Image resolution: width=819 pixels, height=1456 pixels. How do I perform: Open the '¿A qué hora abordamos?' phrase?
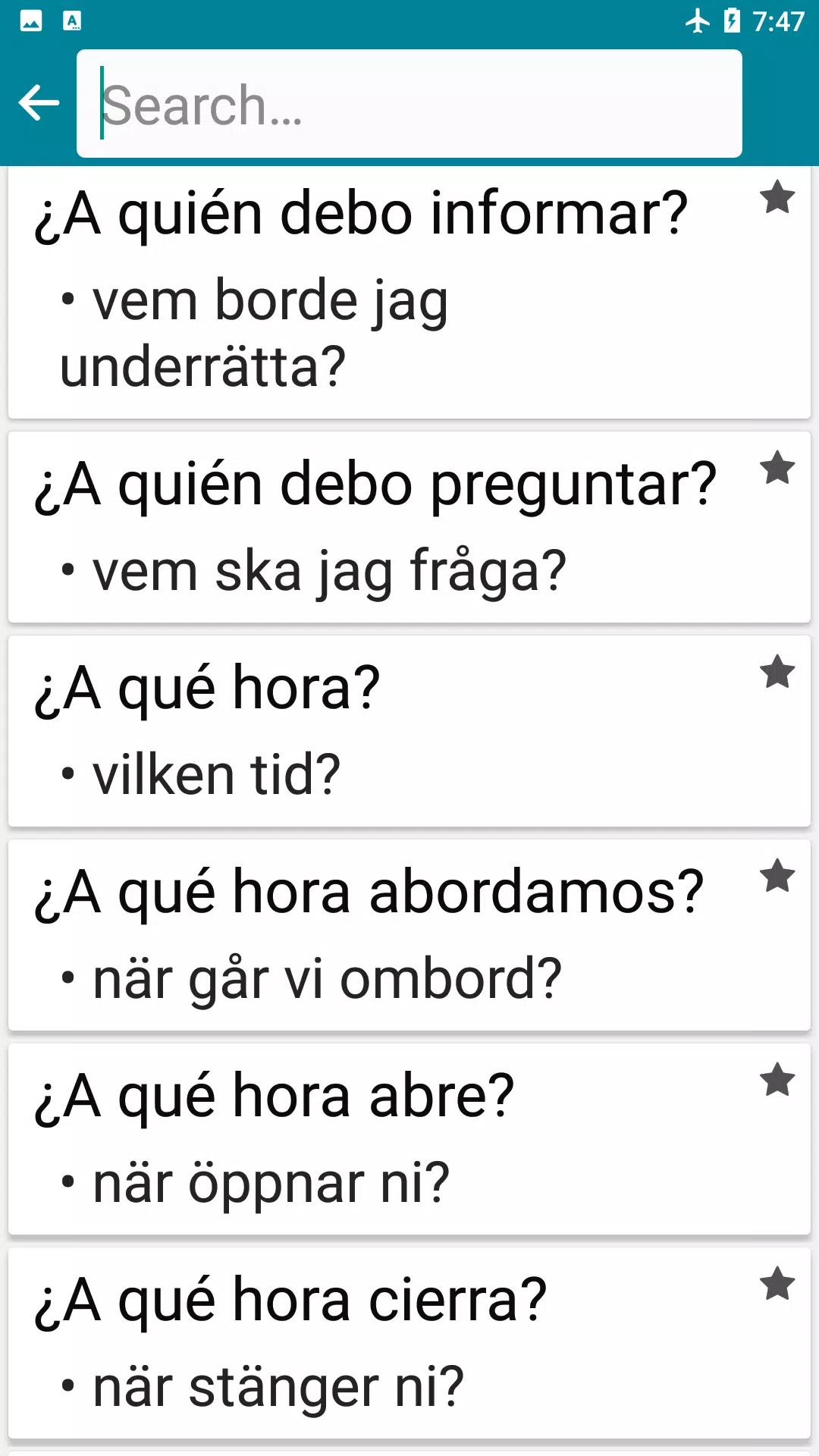(x=369, y=893)
